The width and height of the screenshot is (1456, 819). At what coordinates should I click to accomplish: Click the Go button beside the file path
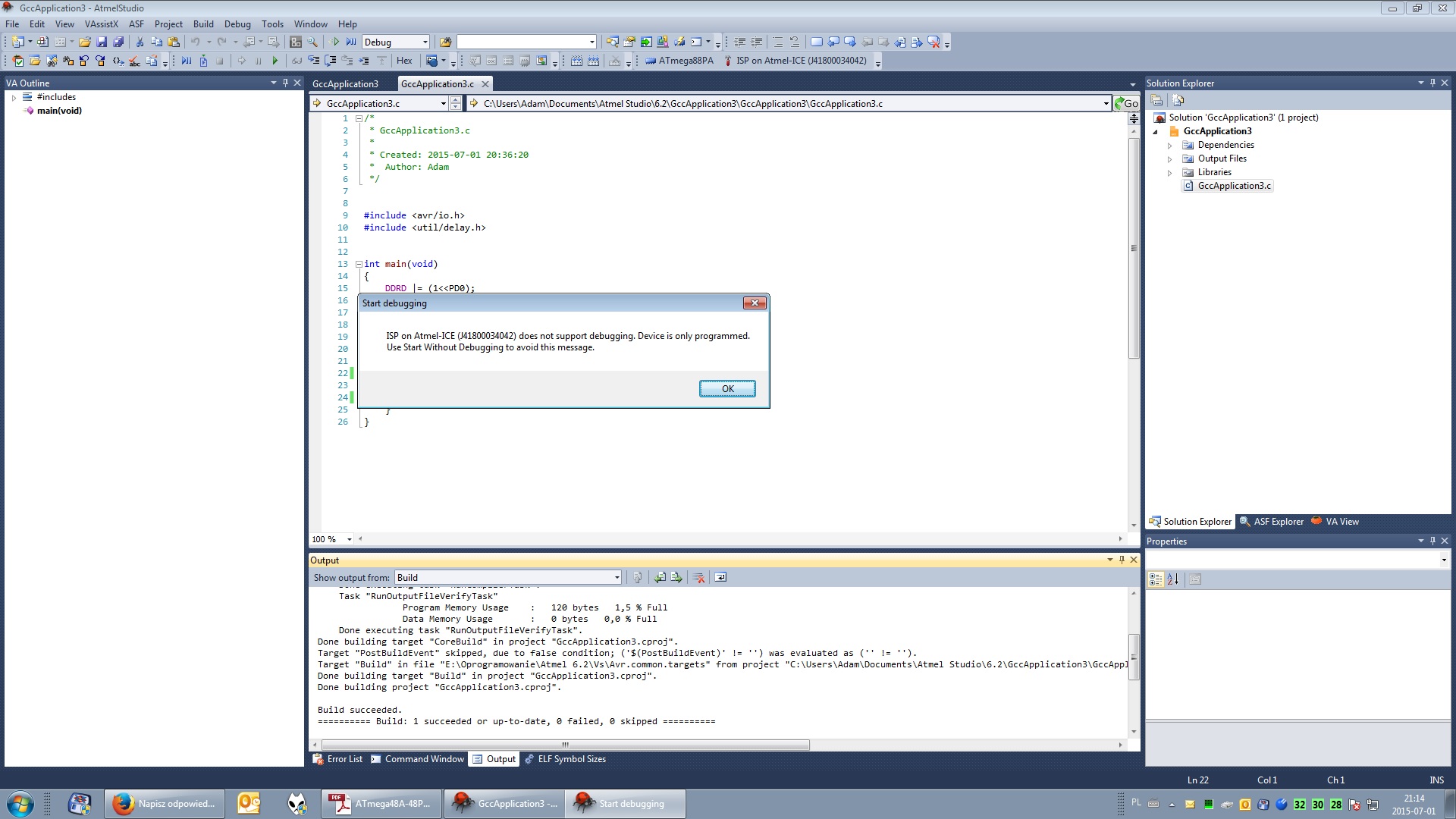(x=1126, y=103)
